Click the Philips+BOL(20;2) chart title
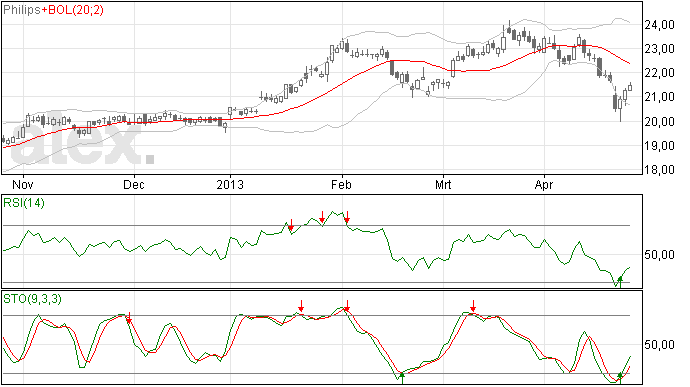Screen dimensions: 690x387 point(53,10)
